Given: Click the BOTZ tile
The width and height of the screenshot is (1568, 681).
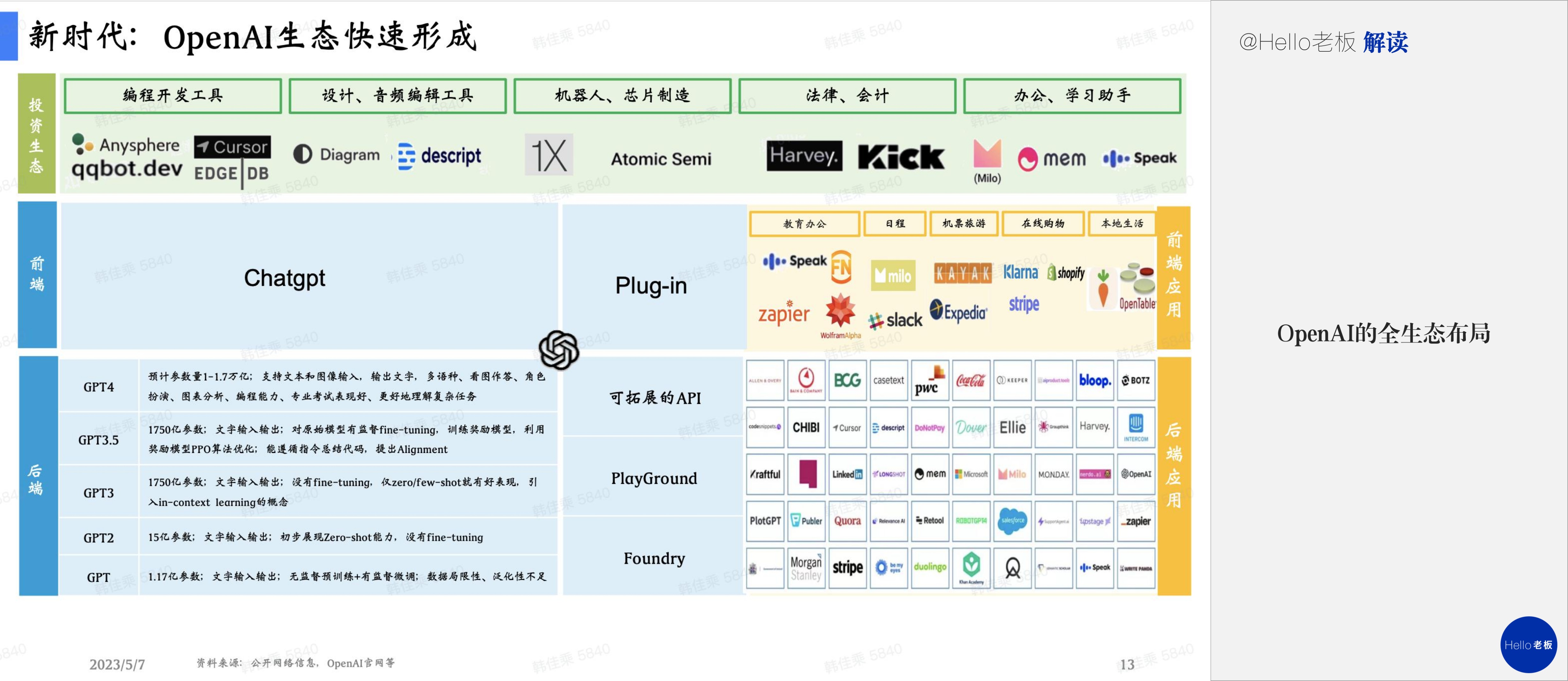Looking at the screenshot, I should point(1136,380).
